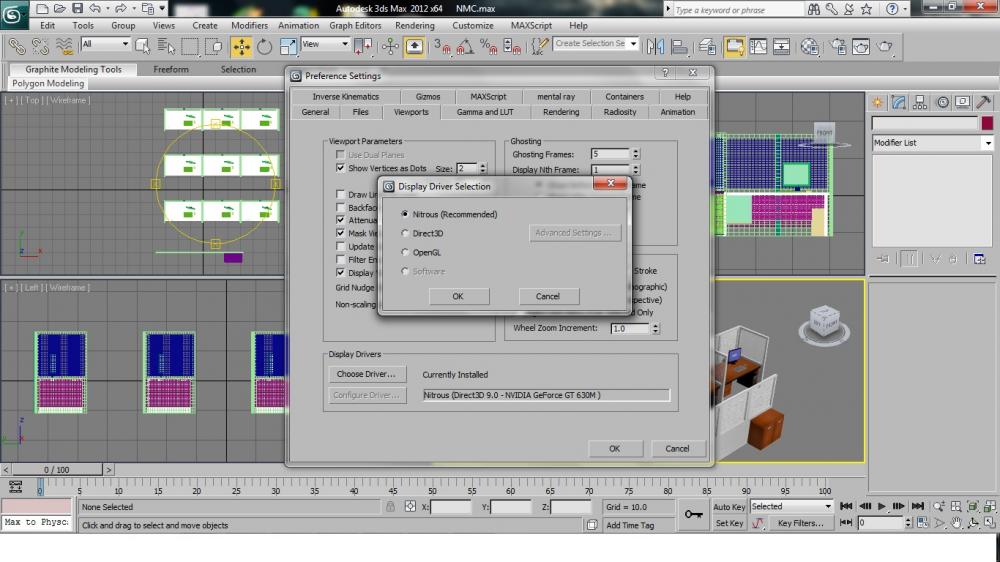
Task: Adjust Wheel Zoom Increment spinner arrows
Action: pos(655,329)
